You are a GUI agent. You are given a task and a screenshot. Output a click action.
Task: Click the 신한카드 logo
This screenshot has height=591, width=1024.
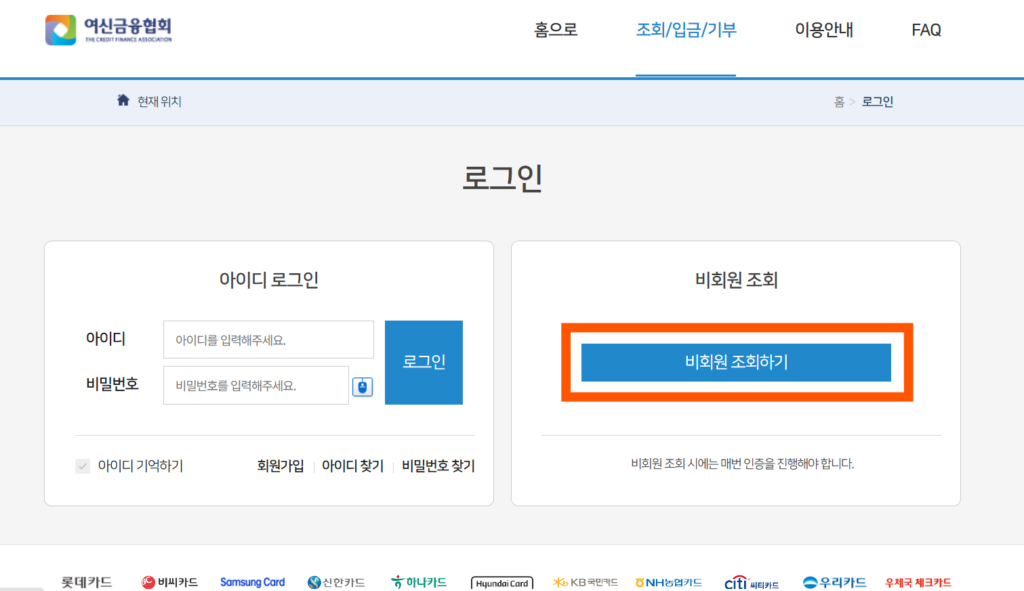click(x=336, y=582)
